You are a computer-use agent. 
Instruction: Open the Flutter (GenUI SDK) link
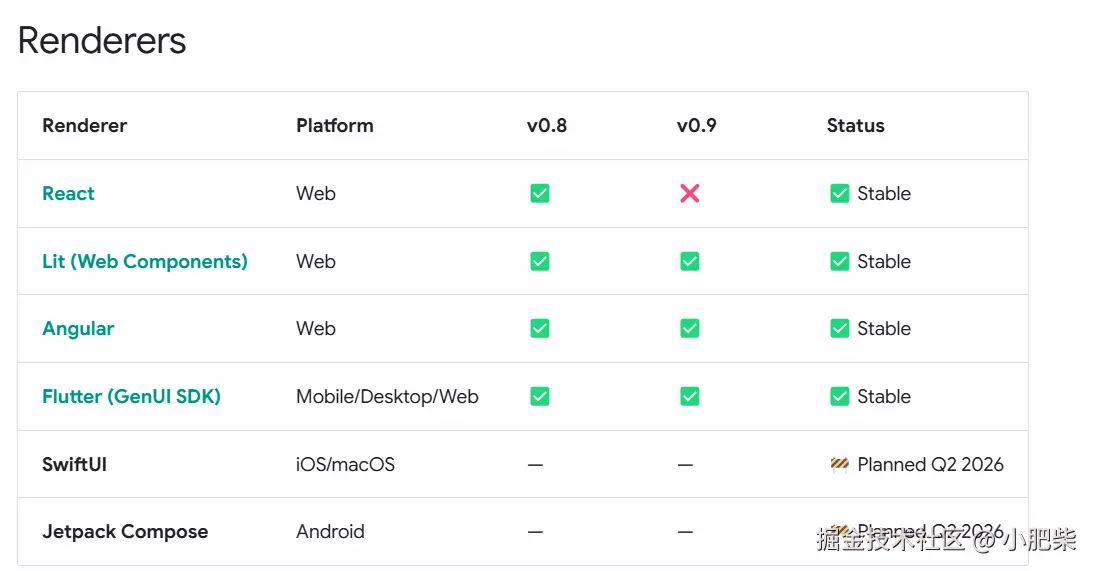[131, 397]
